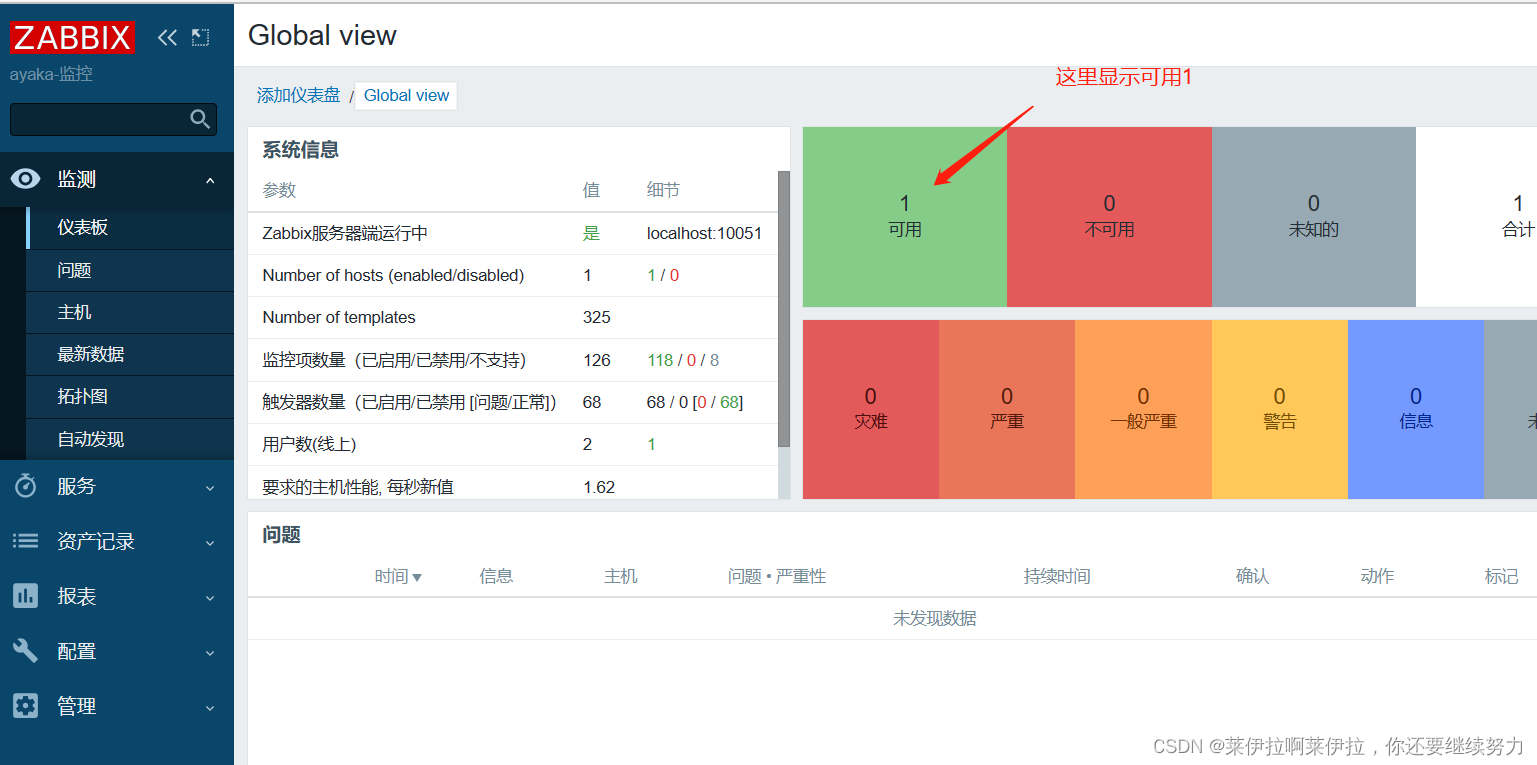
Task: Click the 确认 column header
Action: pos(1252,576)
